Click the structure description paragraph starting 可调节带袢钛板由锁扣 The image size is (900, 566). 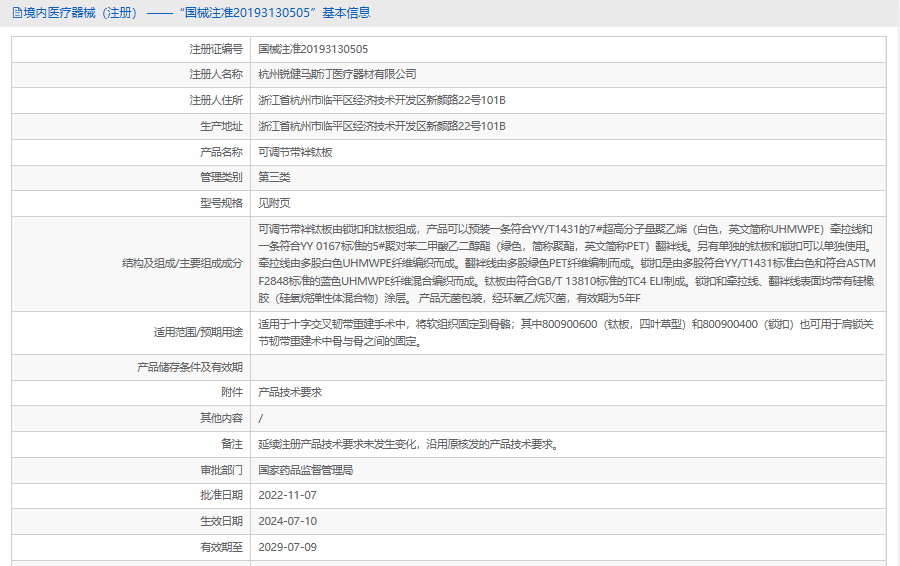567,263
